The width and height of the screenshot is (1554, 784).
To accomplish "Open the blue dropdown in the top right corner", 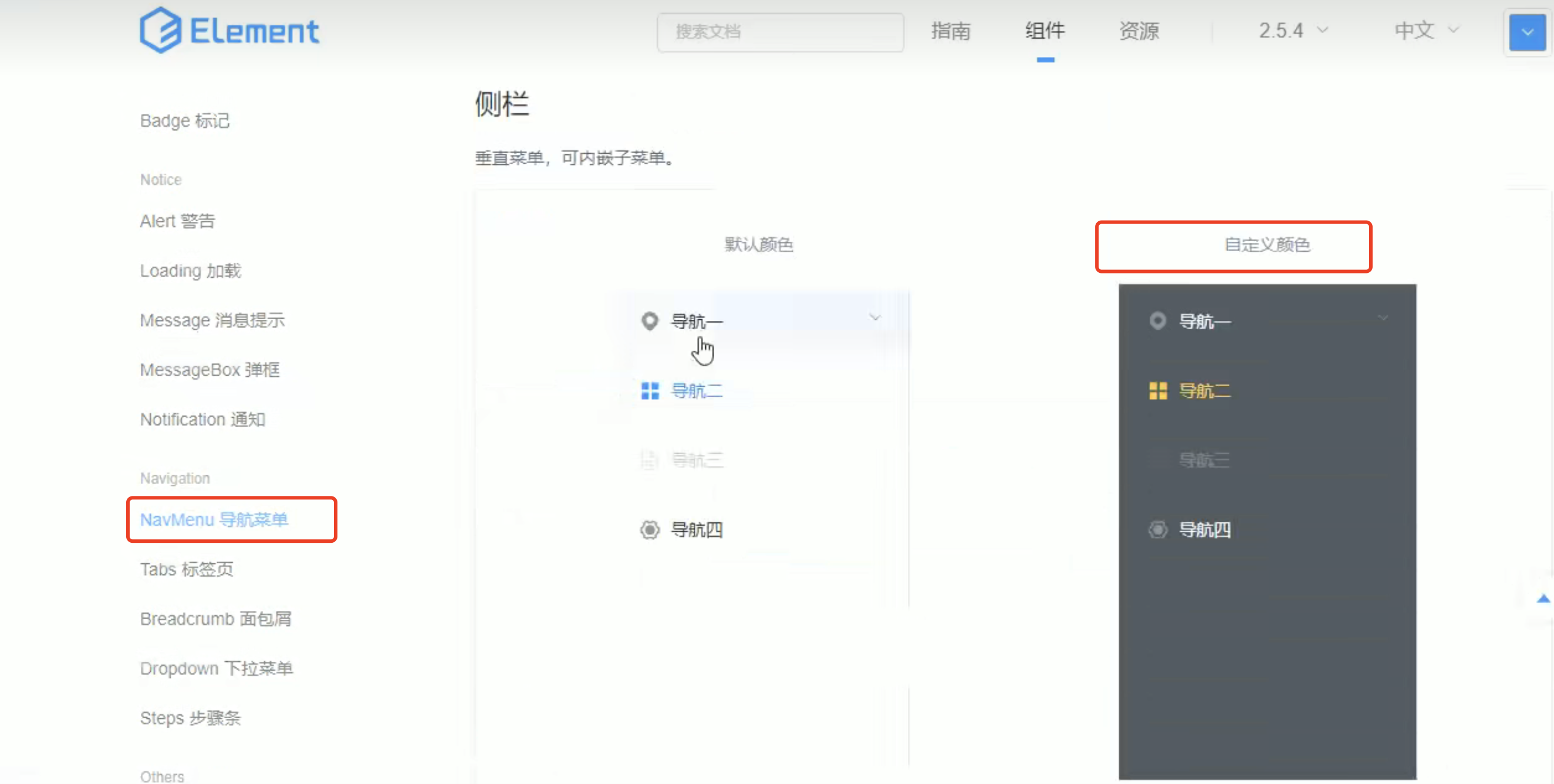I will coord(1527,32).
